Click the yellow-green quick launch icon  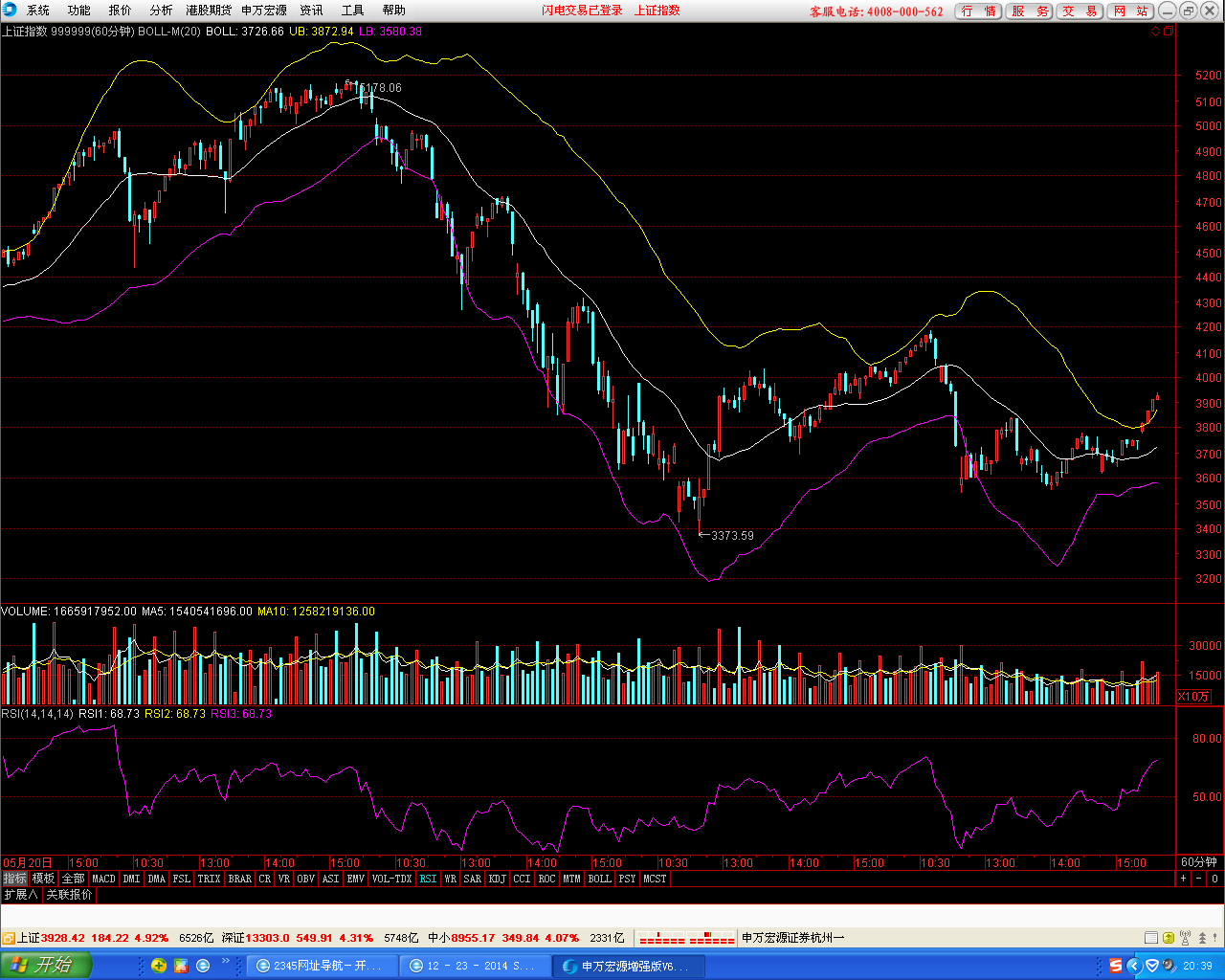pos(159,966)
